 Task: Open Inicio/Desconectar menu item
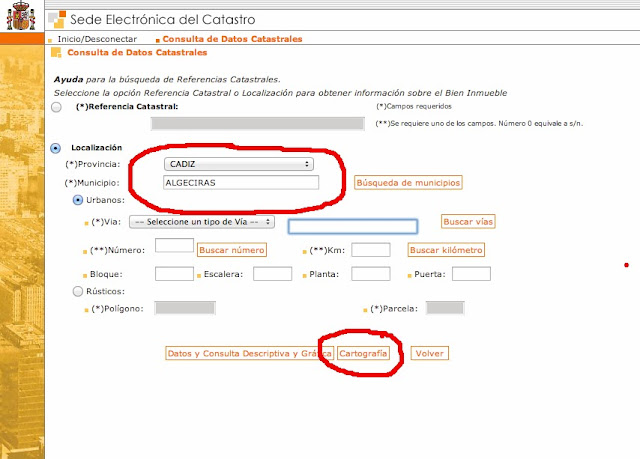(97, 39)
